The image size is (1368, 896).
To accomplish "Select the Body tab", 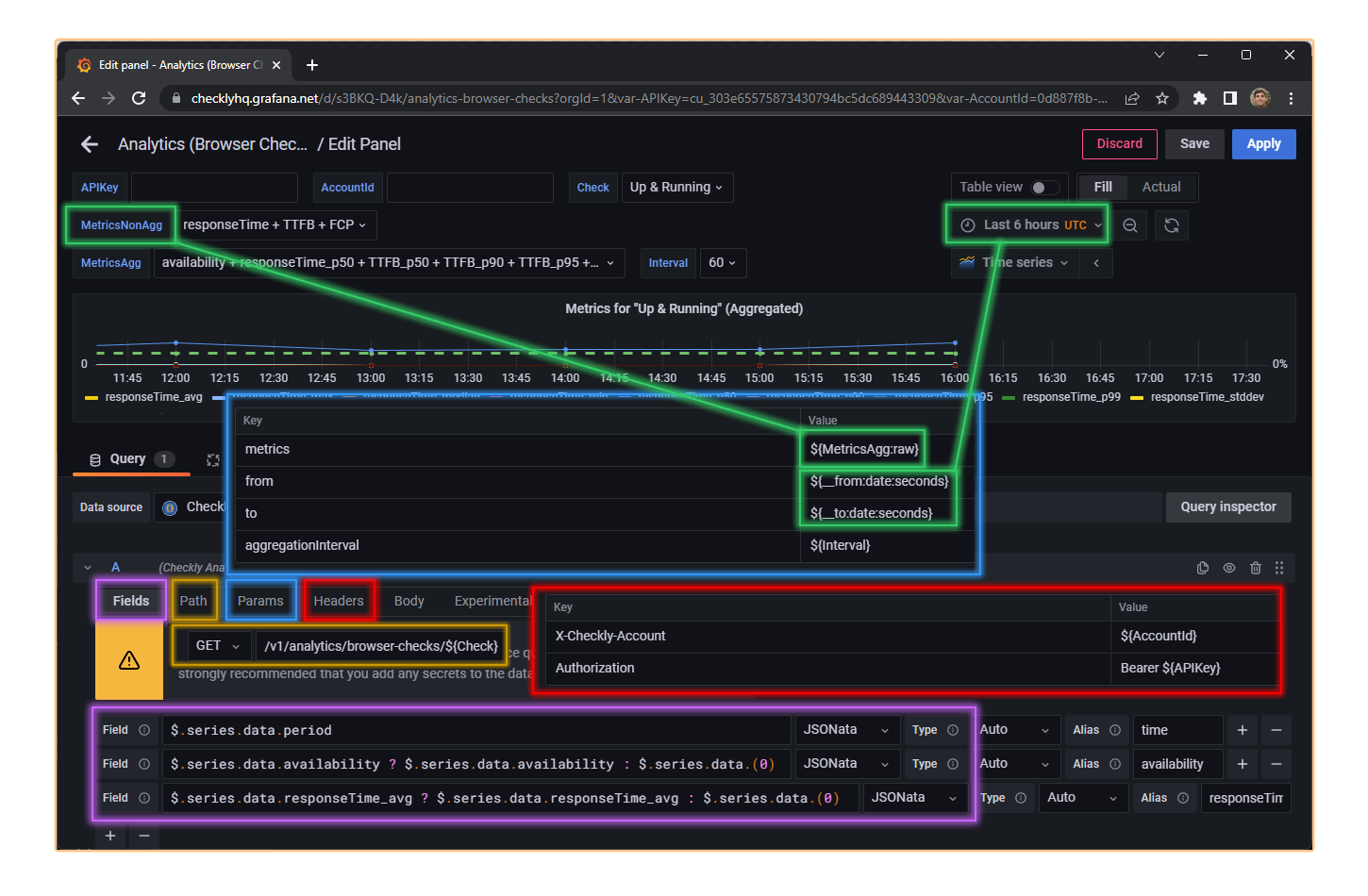I will [x=409, y=601].
